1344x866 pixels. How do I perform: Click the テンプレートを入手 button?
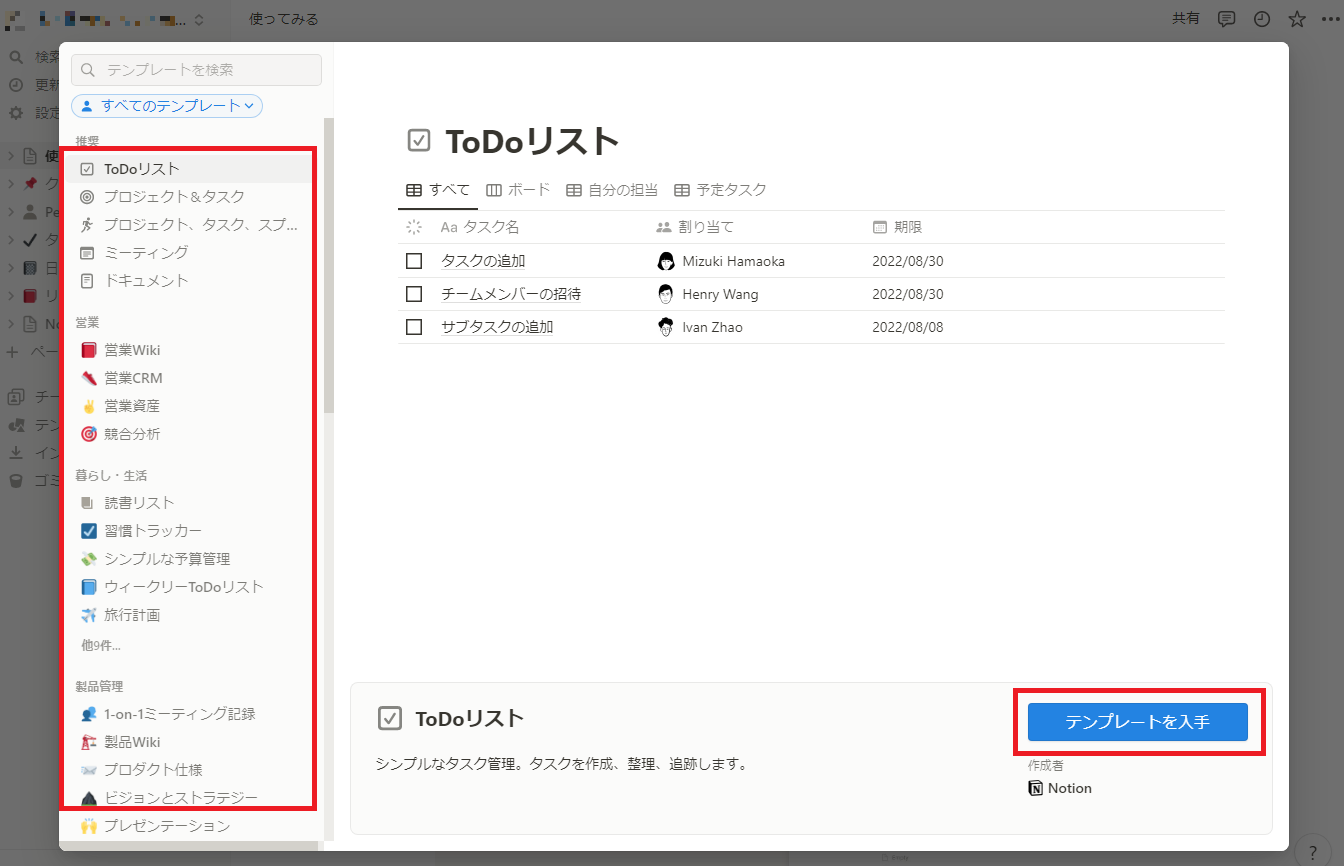coord(1137,722)
